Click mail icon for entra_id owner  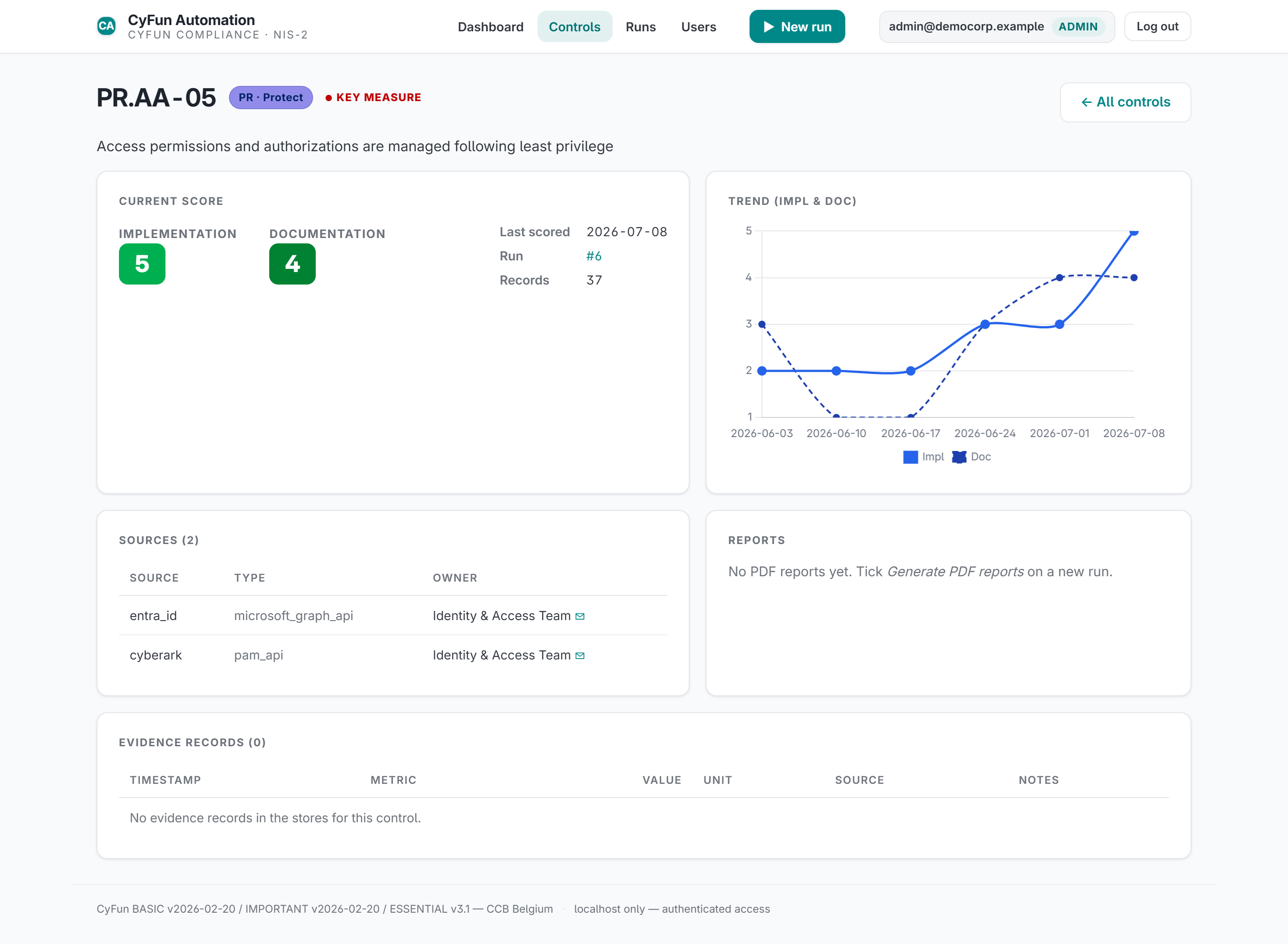(x=580, y=616)
